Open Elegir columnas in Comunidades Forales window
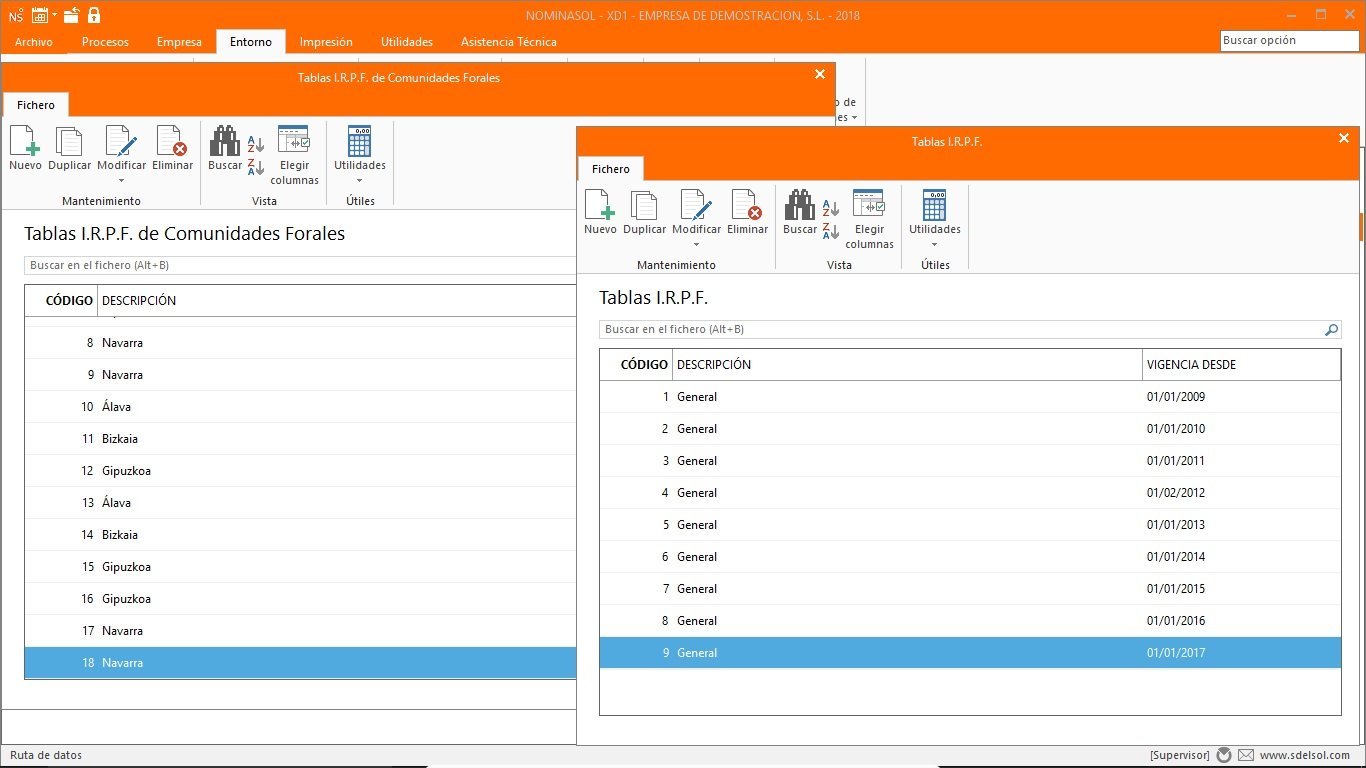Image resolution: width=1366 pixels, height=768 pixels. tap(294, 141)
